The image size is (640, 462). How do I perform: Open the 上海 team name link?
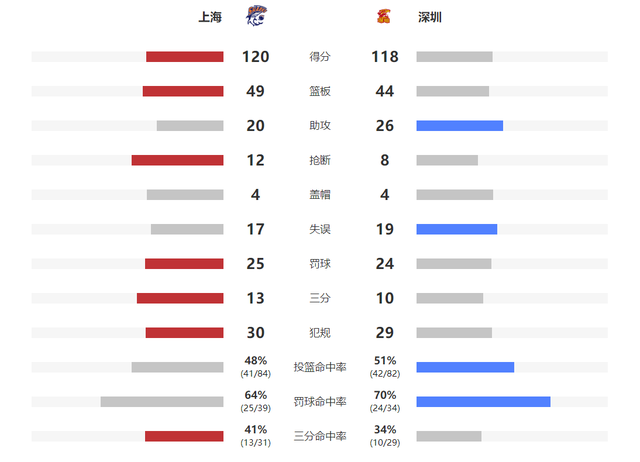click(210, 17)
